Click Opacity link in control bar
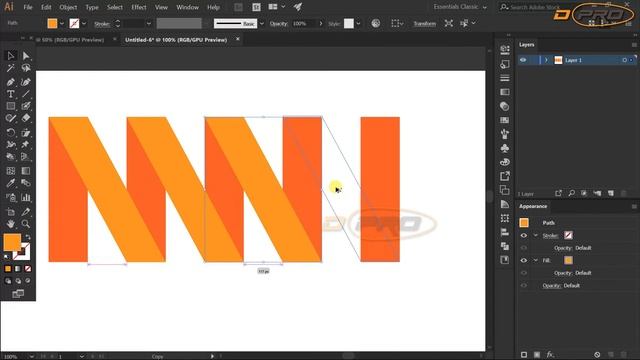This screenshot has height=360, width=640. (x=278, y=24)
